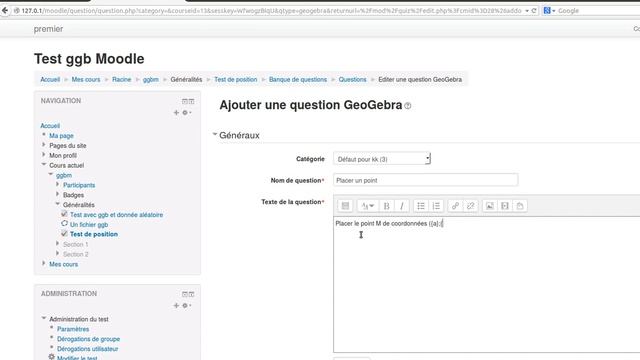Image resolution: width=640 pixels, height=360 pixels.
Task: Expand Badges tree node
Action: coord(58,194)
